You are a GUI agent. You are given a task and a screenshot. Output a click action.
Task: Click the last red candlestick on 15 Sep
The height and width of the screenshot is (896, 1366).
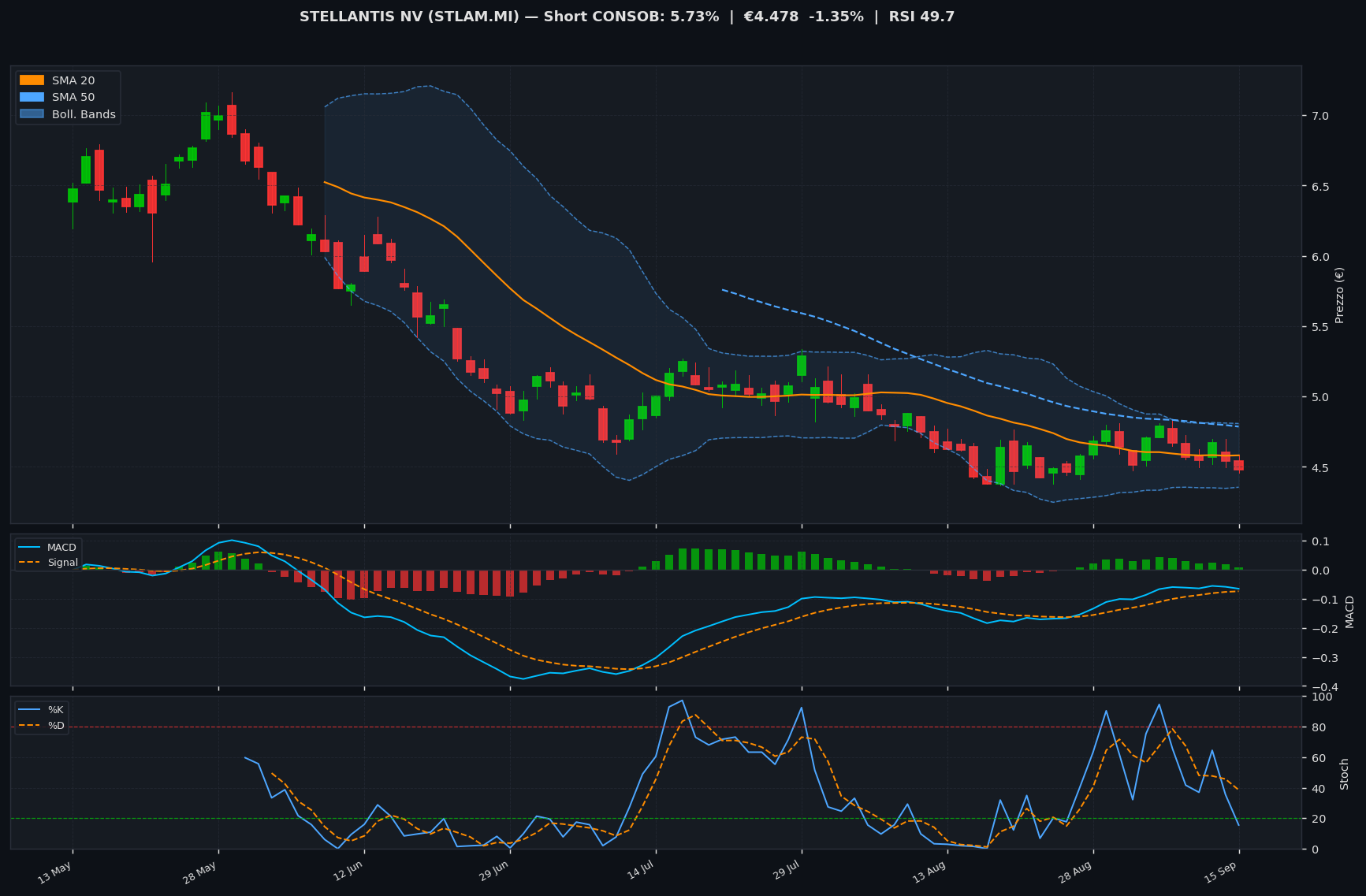(1238, 466)
